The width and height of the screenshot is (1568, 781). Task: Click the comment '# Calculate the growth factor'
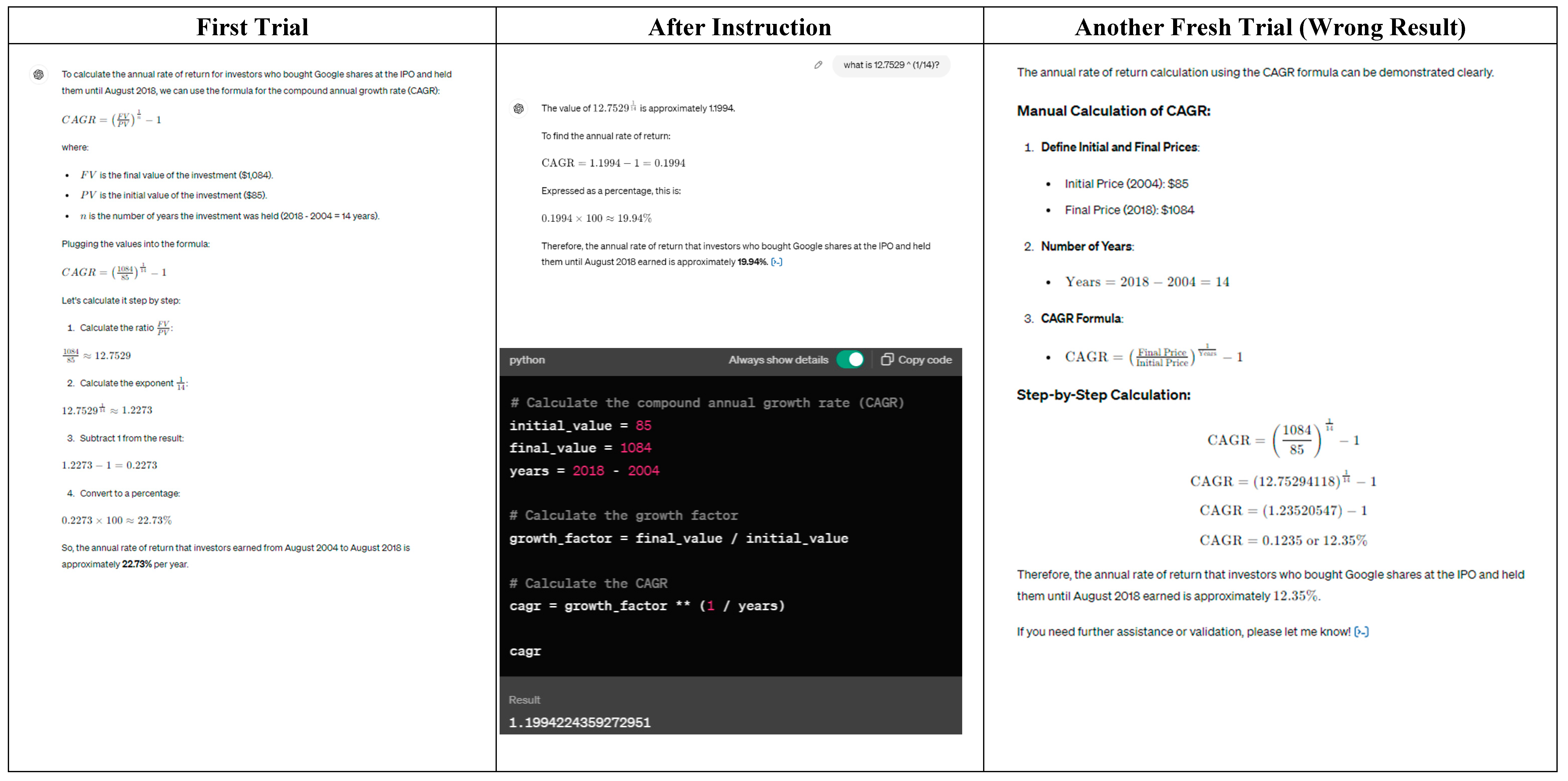pos(623,516)
